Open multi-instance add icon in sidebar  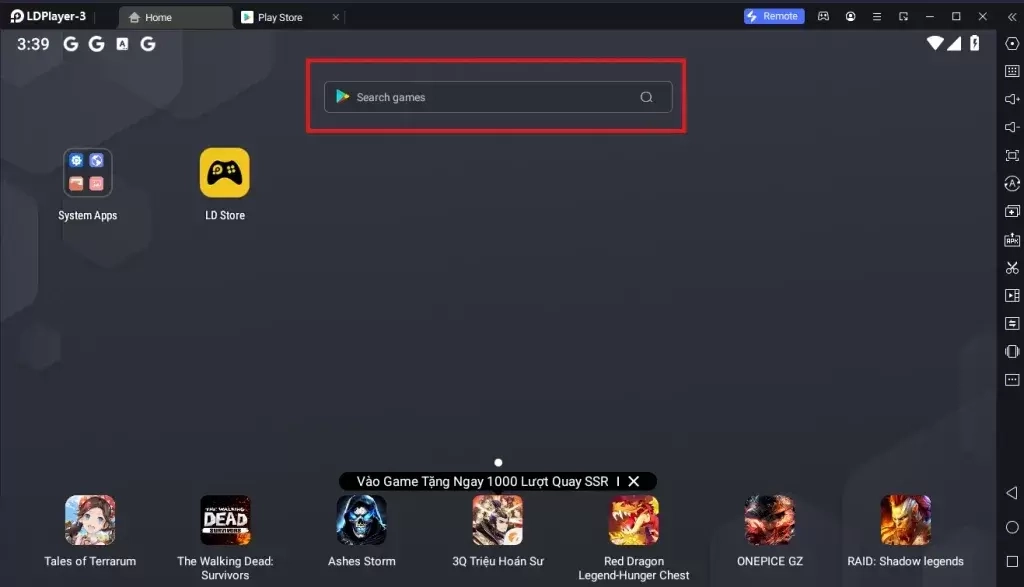[1012, 211]
